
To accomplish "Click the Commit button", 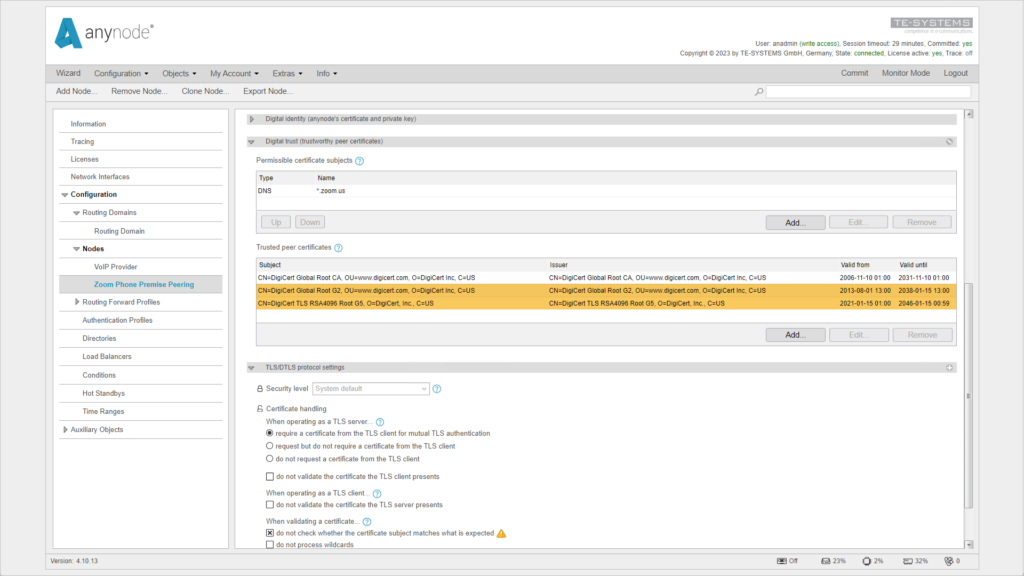I will pos(854,72).
